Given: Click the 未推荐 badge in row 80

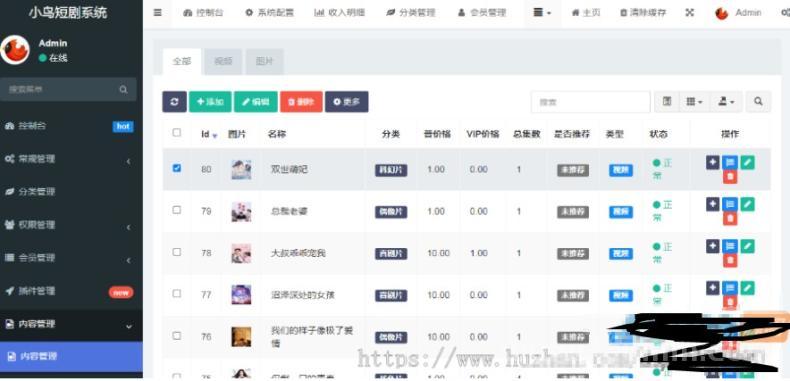Looking at the screenshot, I should [573, 170].
